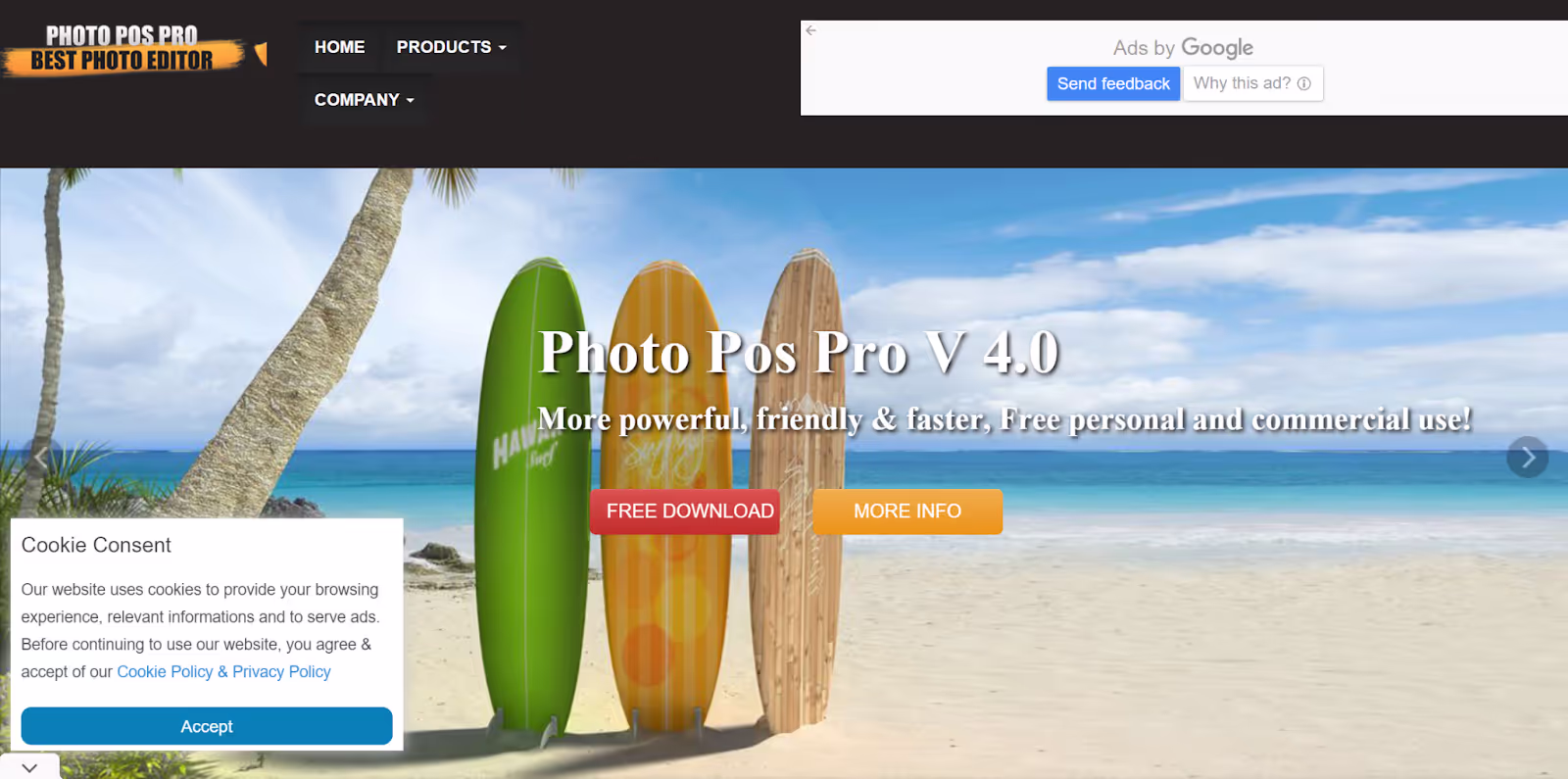1568x779 pixels.
Task: Expand the PRODUCTS dropdown menu
Action: [451, 47]
